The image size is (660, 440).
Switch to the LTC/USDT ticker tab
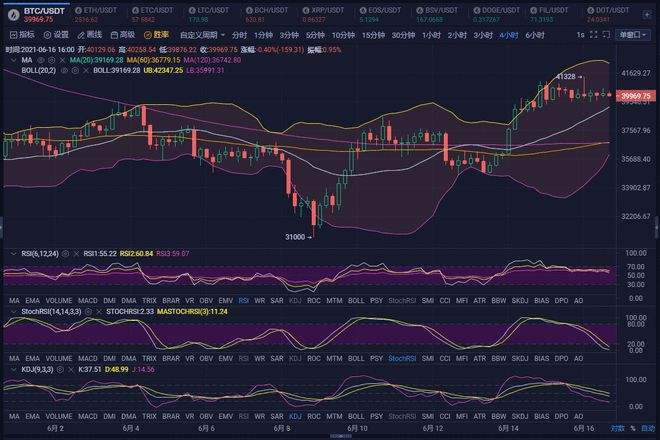pos(209,15)
